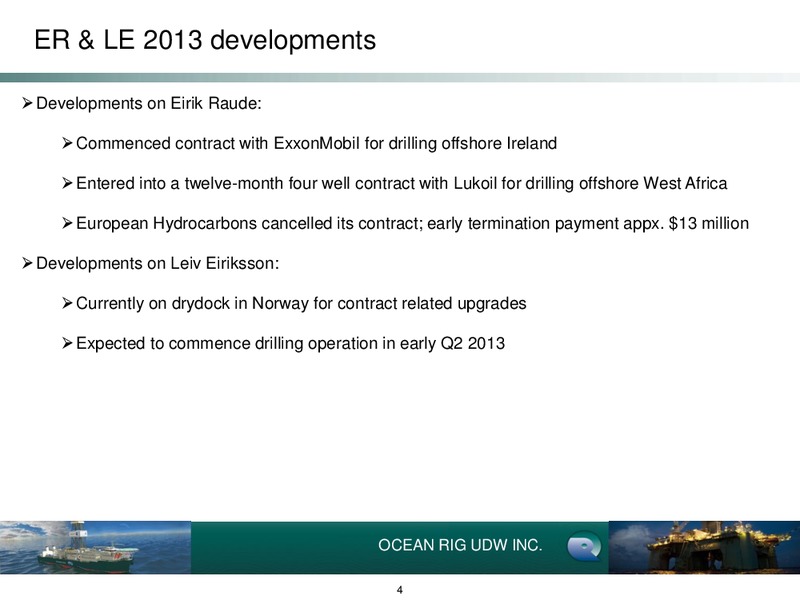The height and width of the screenshot is (600, 800).
Task: Click the ExxonMobil offshore Ireland contract bullet
Action: (316, 143)
